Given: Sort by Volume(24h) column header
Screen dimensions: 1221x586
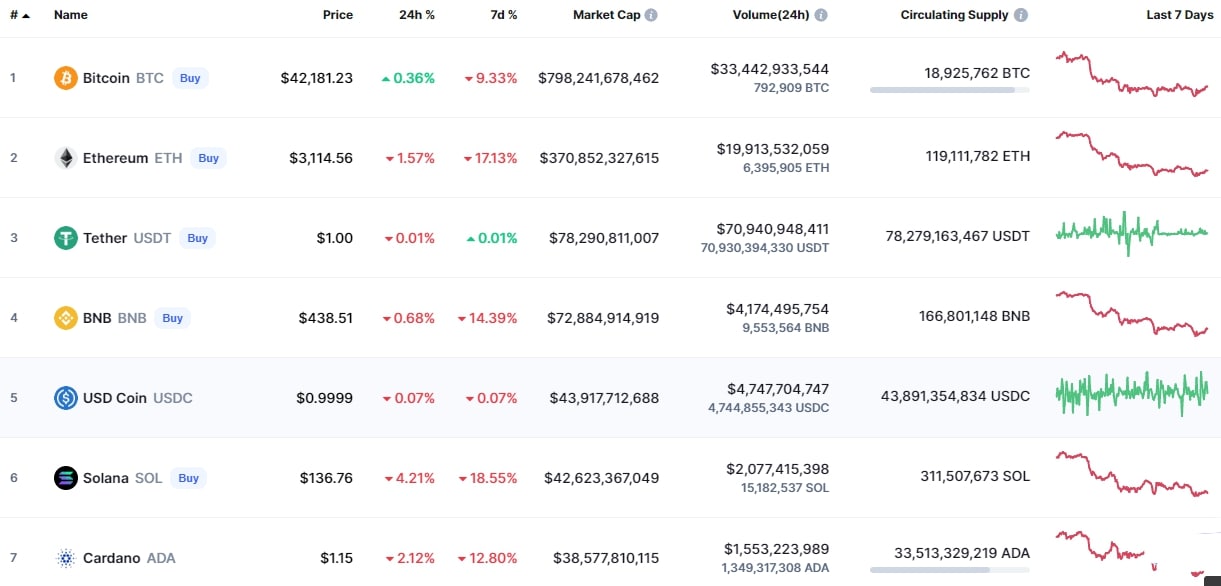Looking at the screenshot, I should 772,15.
